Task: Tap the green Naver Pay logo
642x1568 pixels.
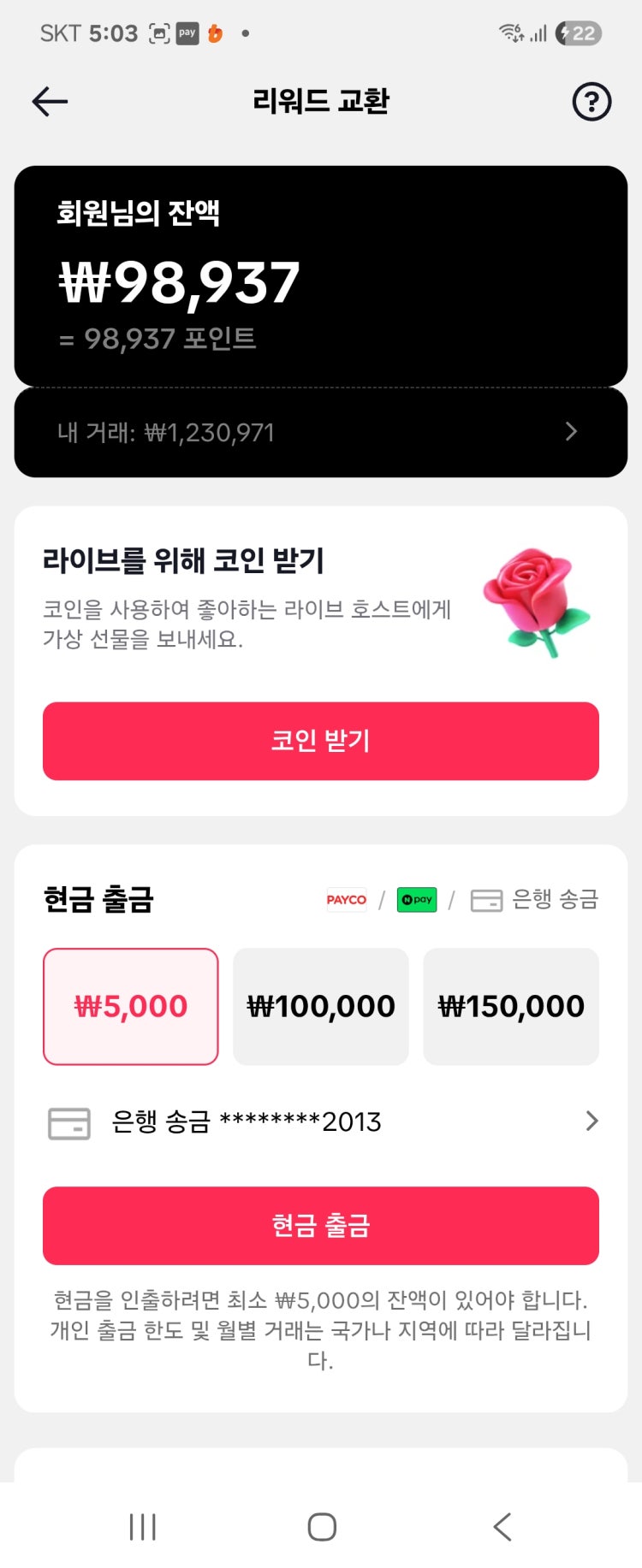Action: pos(417,900)
